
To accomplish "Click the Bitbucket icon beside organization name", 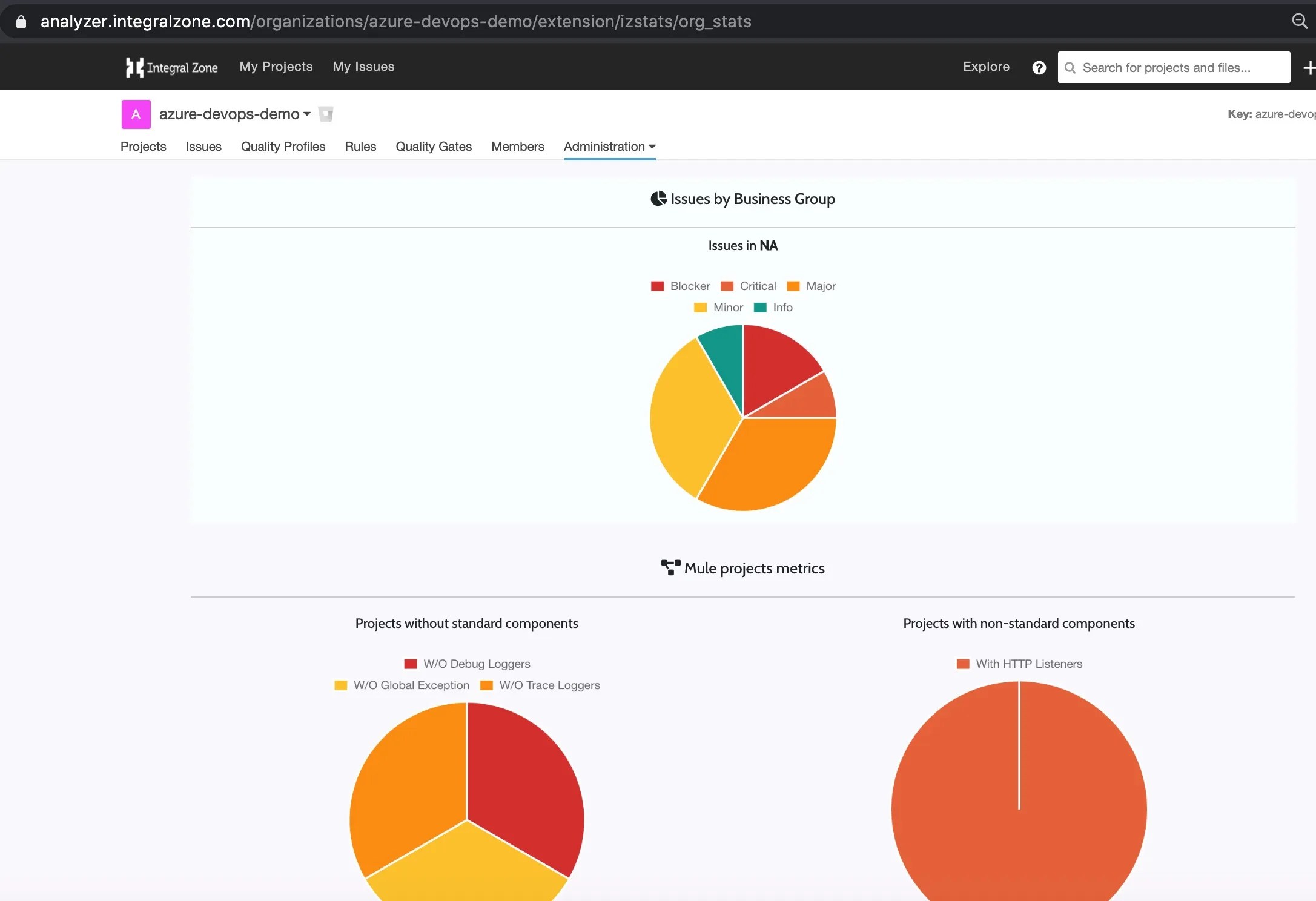I will 326,114.
